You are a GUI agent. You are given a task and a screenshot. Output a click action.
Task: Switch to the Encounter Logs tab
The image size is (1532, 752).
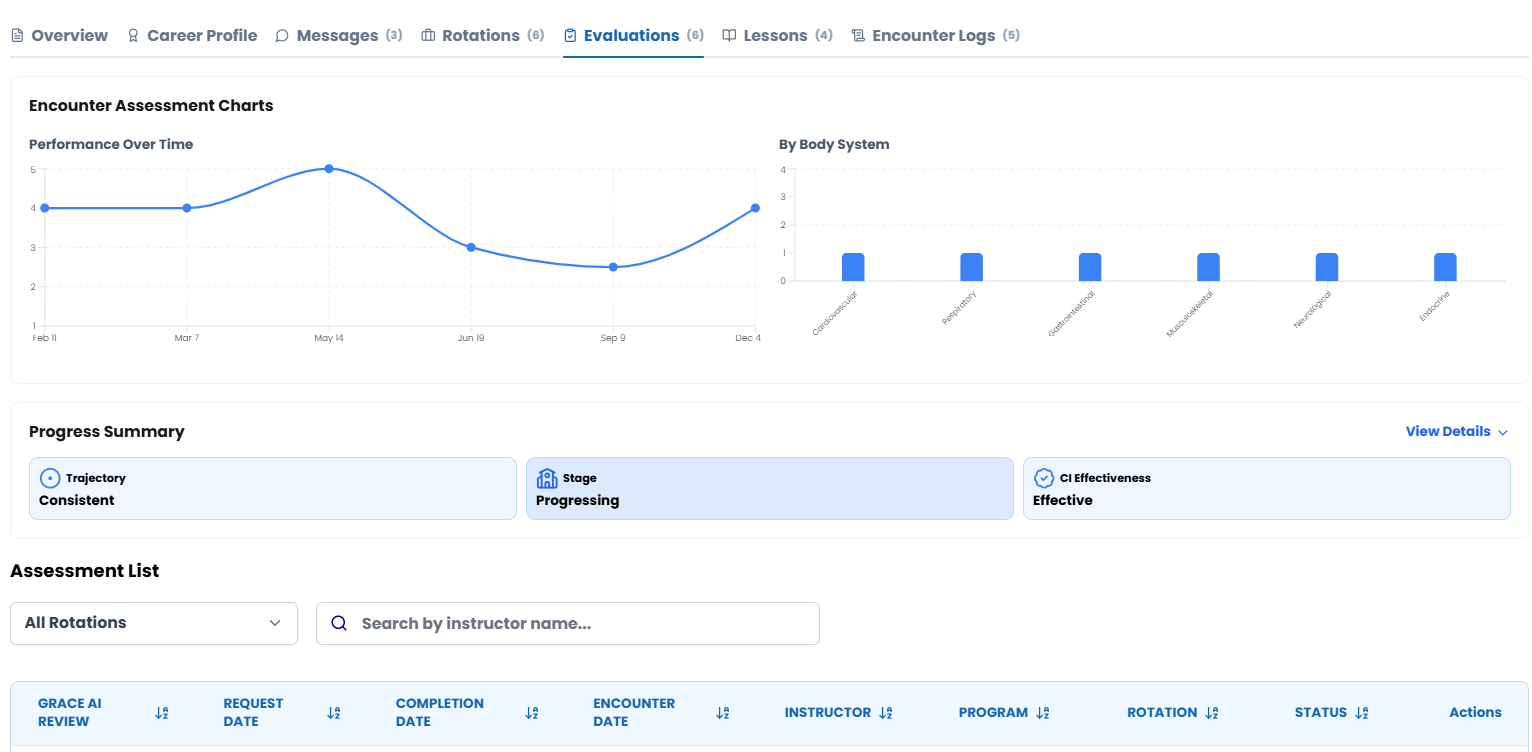click(x=935, y=36)
